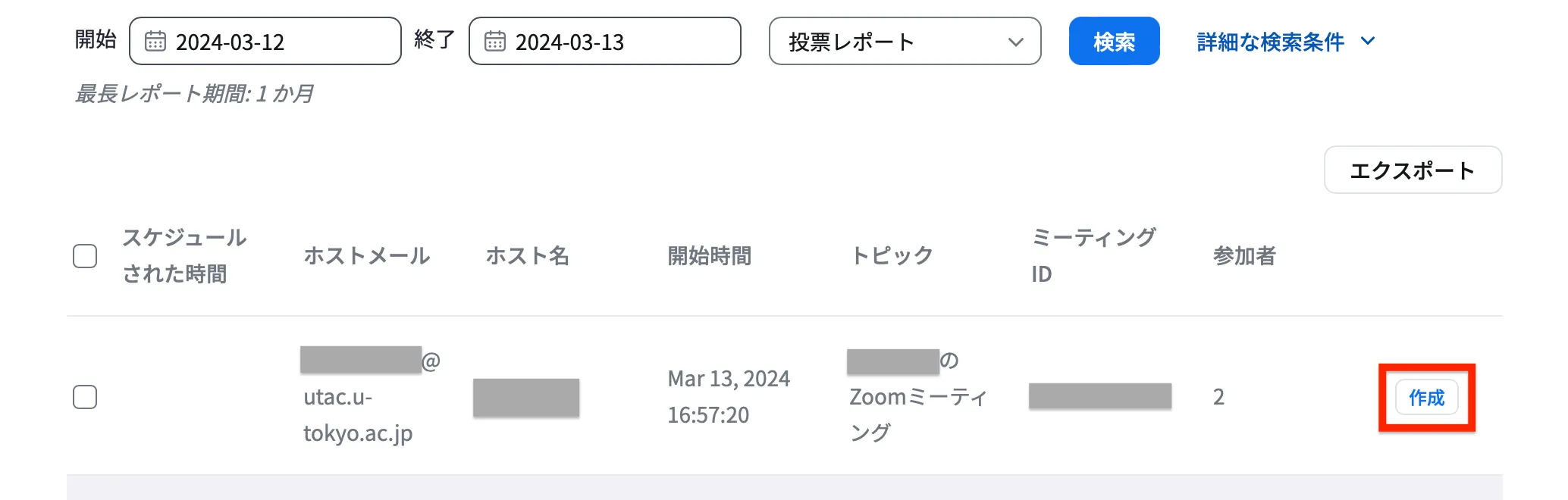1568x500 pixels.
Task: Click the chevron next to 詳細な検索条件
Action: pos(1369,42)
